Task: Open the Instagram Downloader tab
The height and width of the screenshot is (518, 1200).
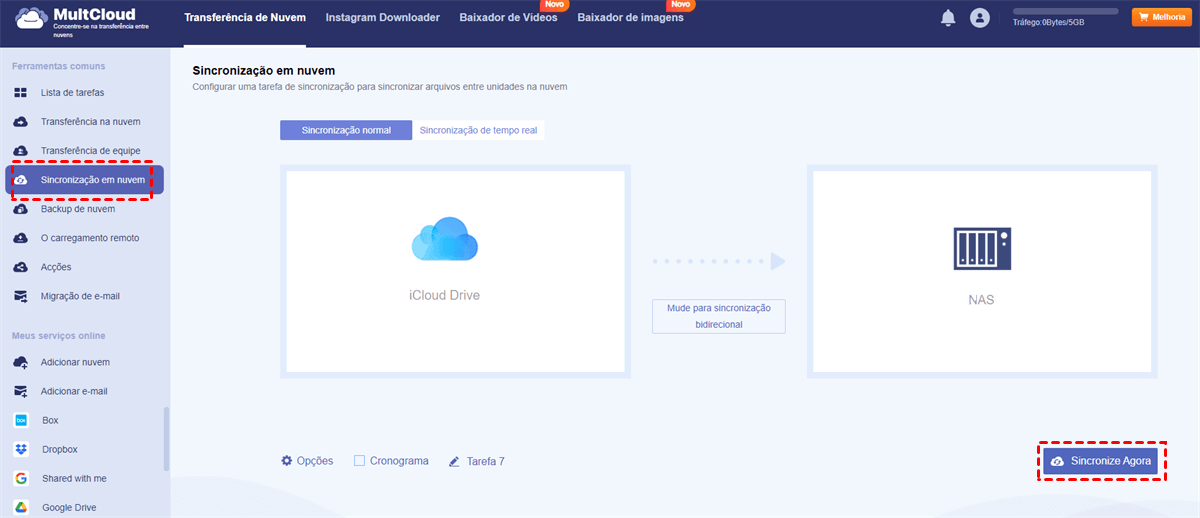Action: (x=383, y=18)
